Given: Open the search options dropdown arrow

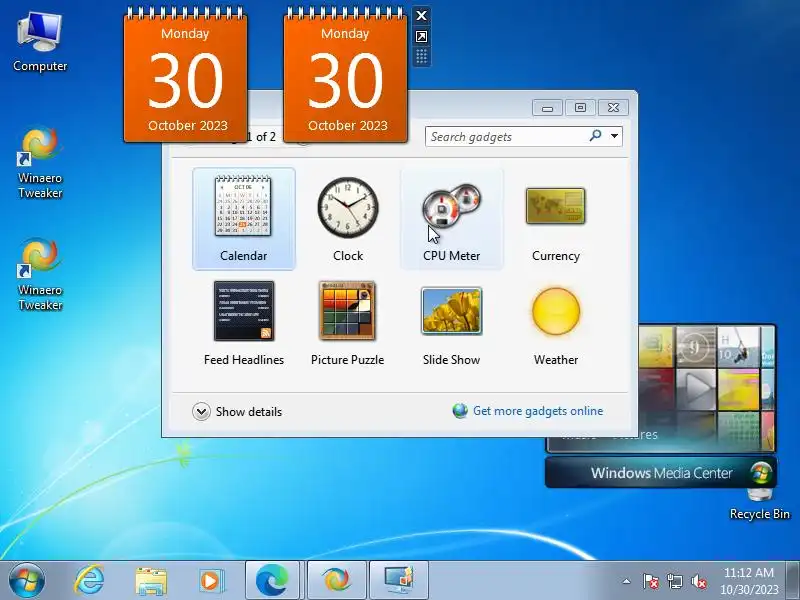Looking at the screenshot, I should click(614, 136).
